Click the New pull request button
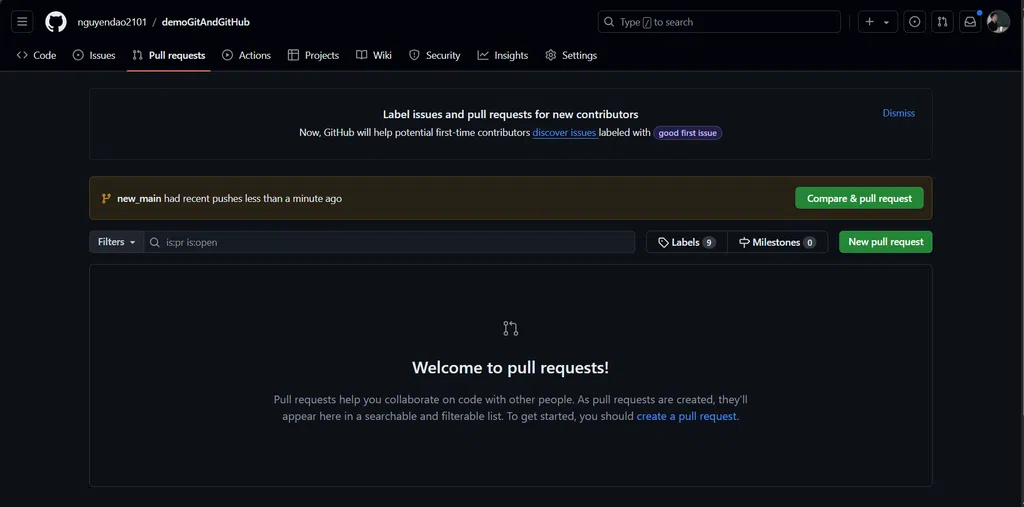 point(886,242)
